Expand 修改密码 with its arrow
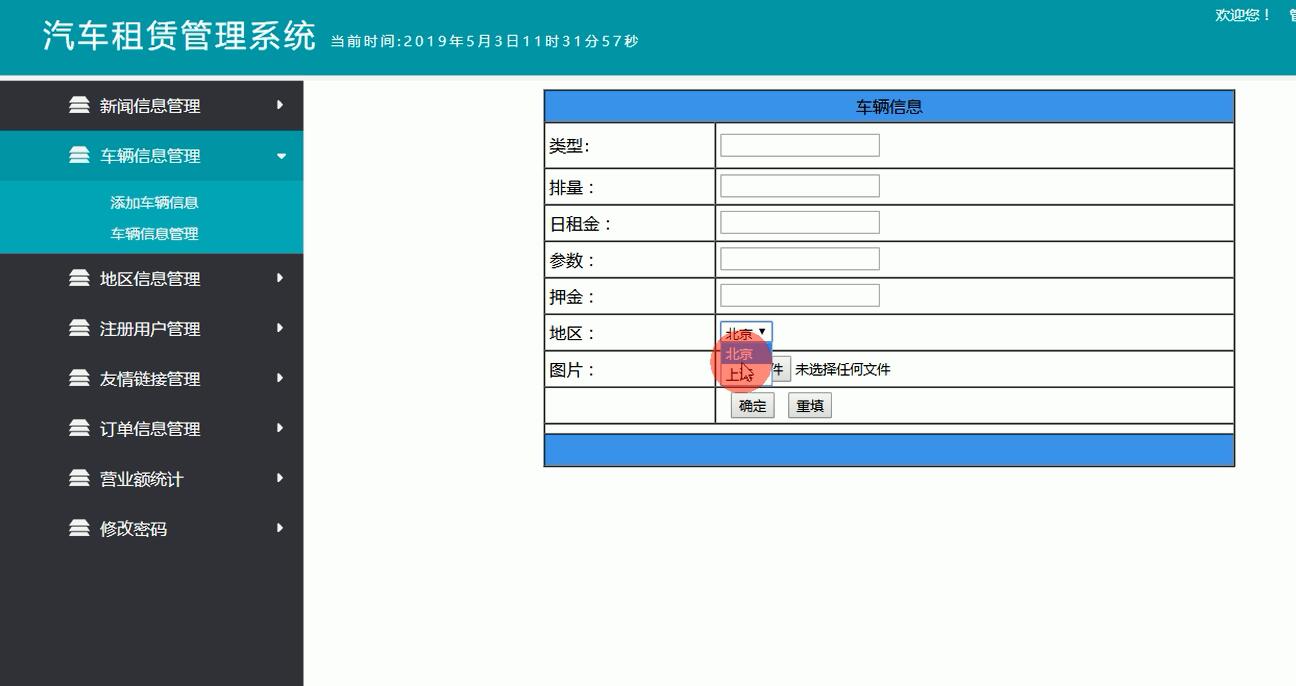This screenshot has height=686, width=1296. tap(280, 527)
